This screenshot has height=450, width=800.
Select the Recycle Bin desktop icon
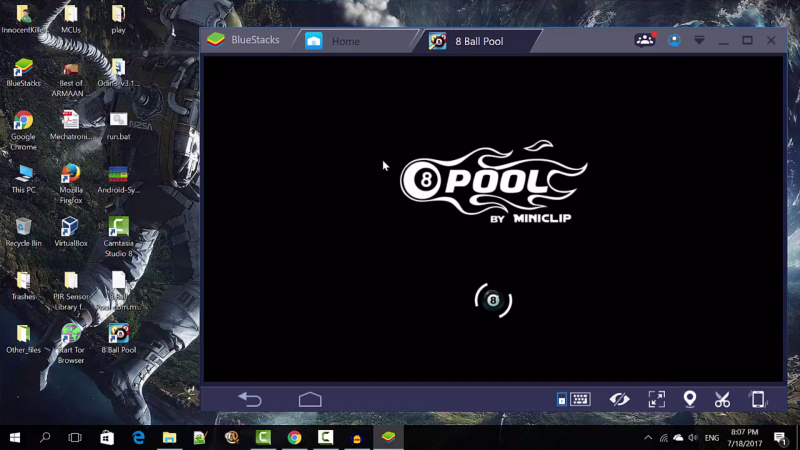(23, 232)
